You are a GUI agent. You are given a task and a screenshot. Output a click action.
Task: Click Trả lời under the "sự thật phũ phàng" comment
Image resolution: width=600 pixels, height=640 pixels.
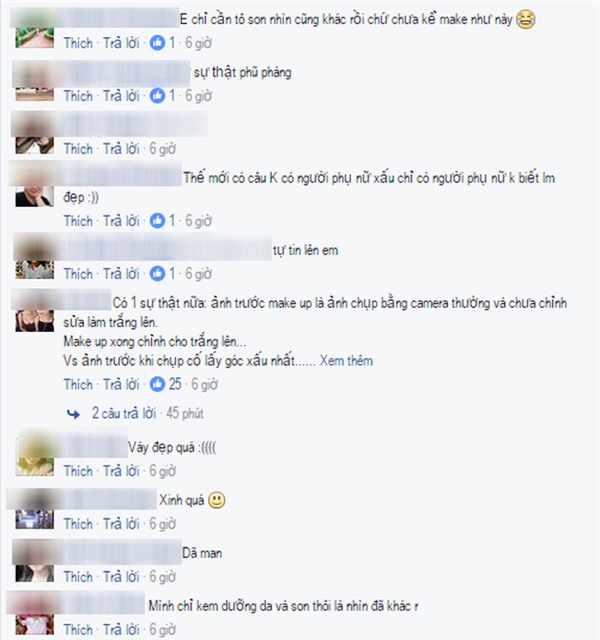tap(121, 96)
